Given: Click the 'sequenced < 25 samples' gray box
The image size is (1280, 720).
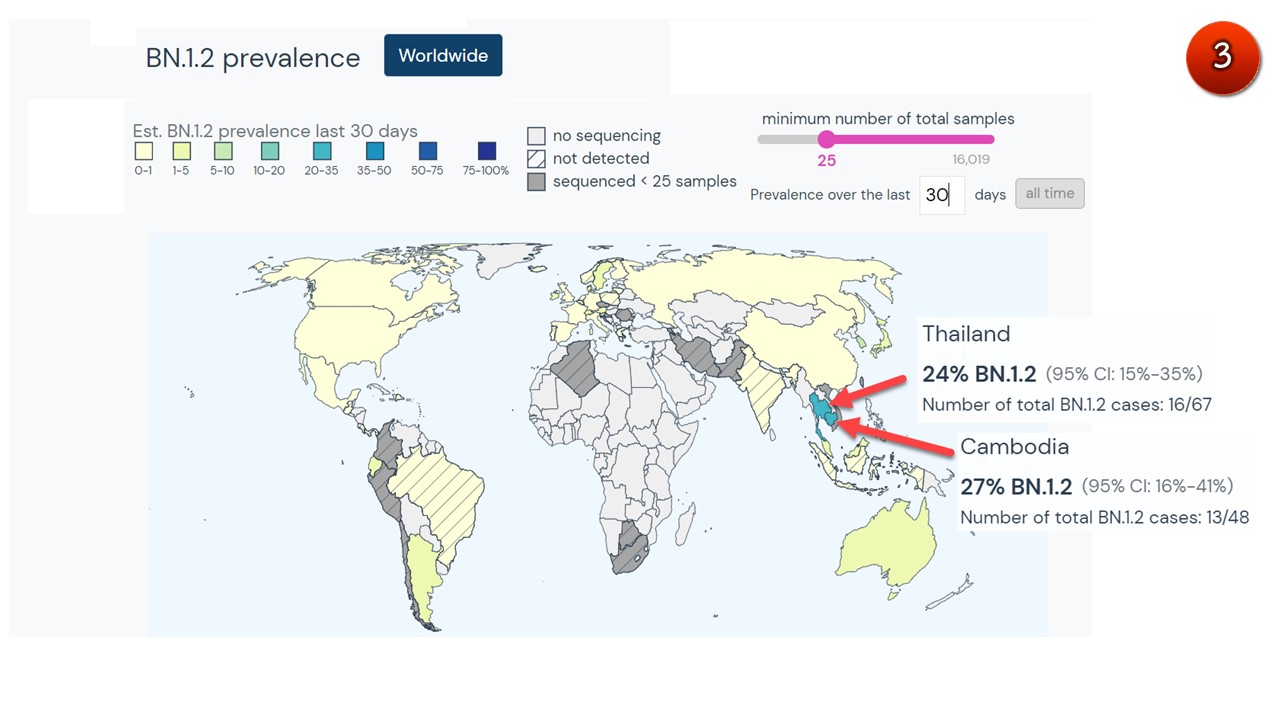Looking at the screenshot, I should (x=537, y=182).
